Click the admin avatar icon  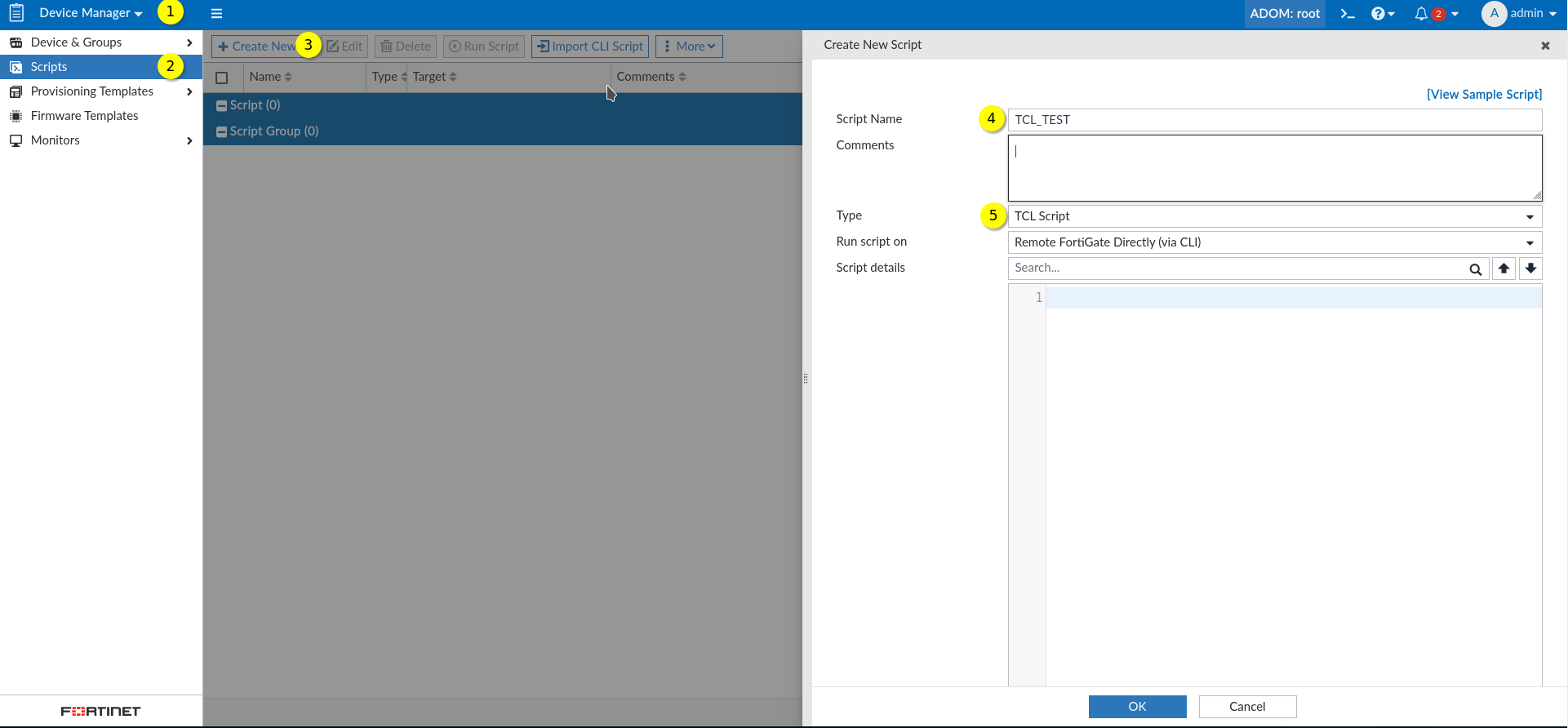[x=1494, y=14]
